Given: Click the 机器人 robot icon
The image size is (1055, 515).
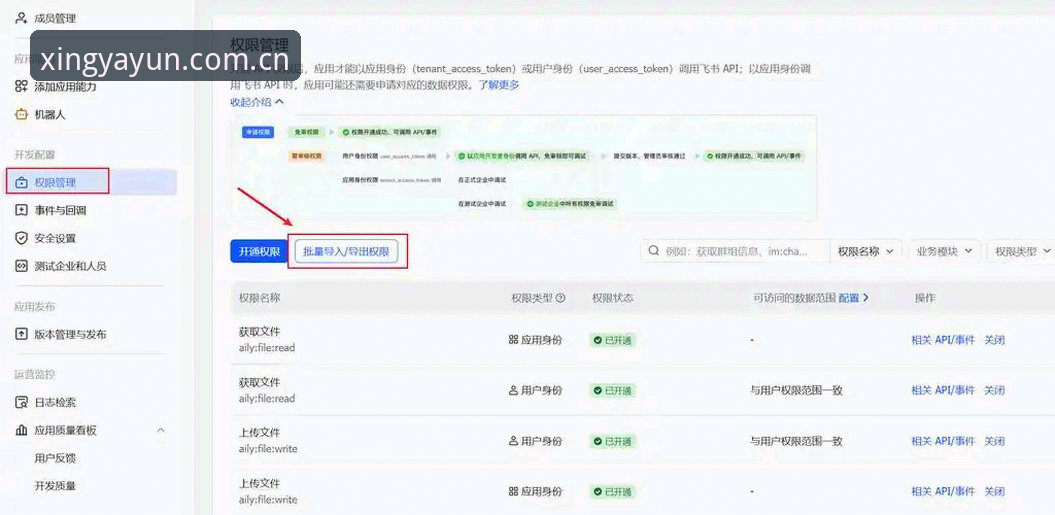Looking at the screenshot, I should 22,114.
